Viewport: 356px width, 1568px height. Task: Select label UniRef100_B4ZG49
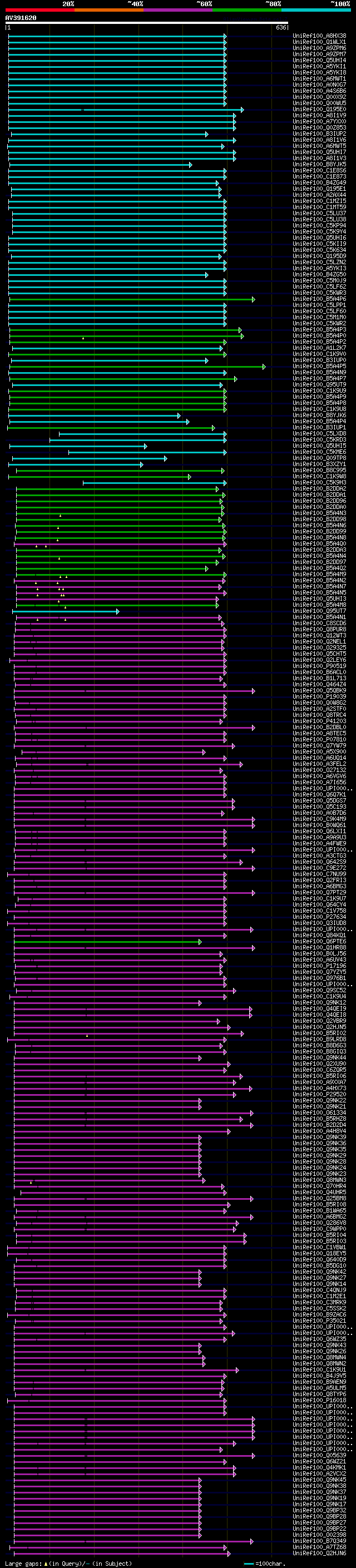(319, 182)
